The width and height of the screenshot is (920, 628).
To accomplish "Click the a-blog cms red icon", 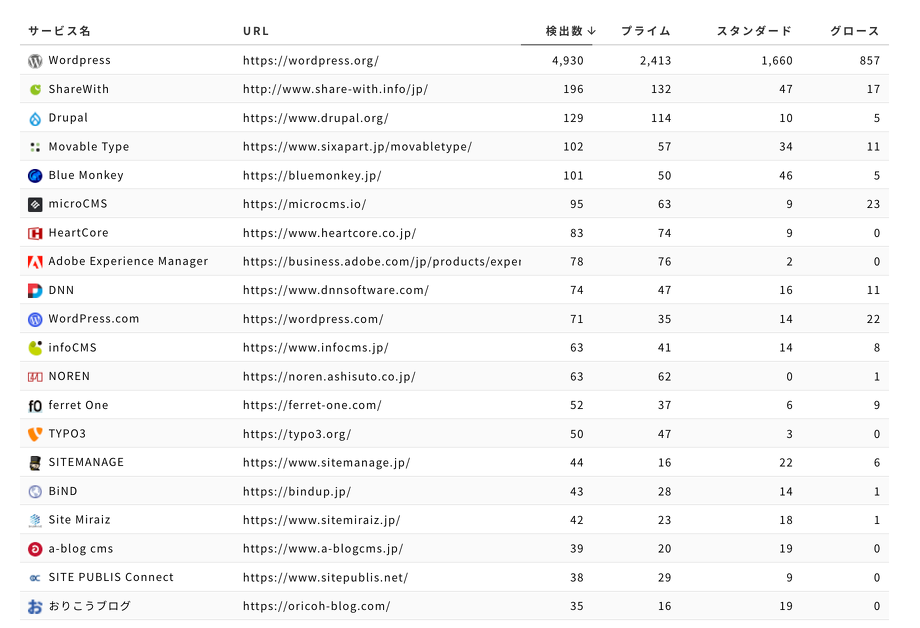I will [x=35, y=550].
